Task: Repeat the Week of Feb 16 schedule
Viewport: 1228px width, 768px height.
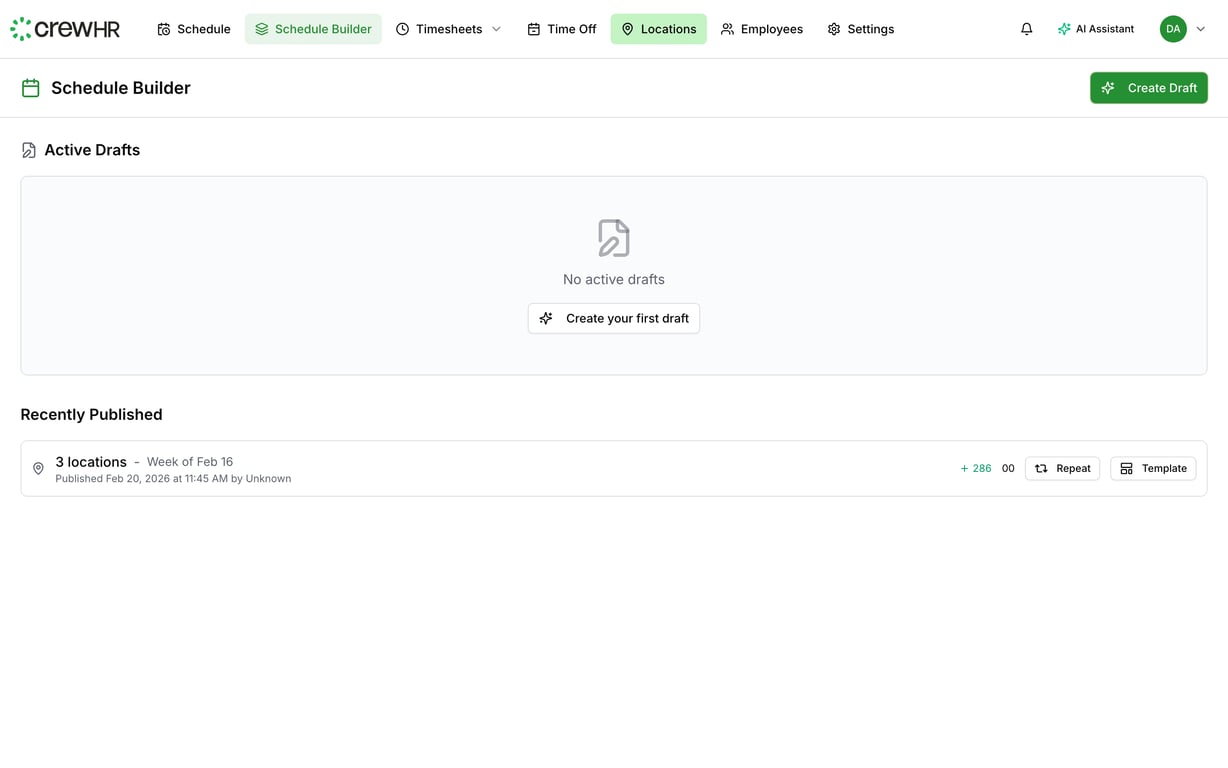Action: [x=1062, y=468]
